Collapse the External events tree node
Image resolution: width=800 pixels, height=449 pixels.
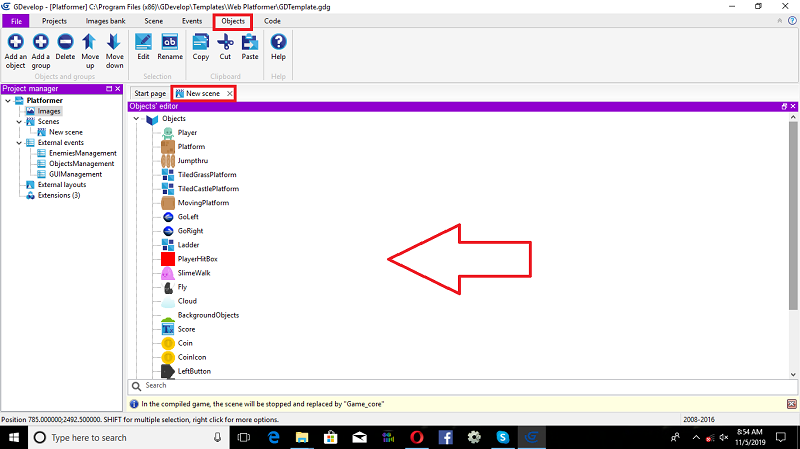(x=19, y=143)
